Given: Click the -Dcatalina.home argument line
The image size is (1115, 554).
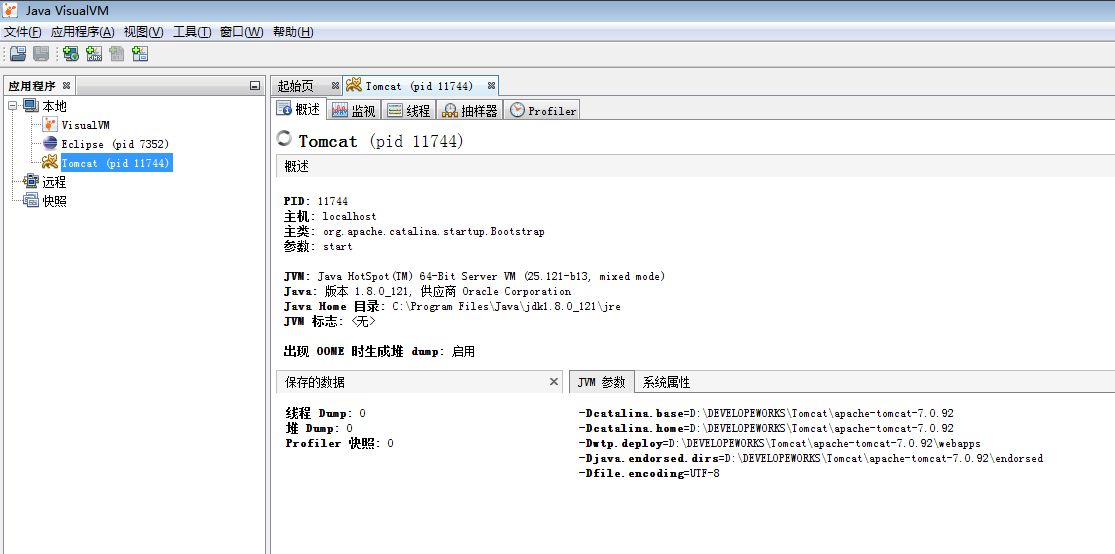Looking at the screenshot, I should pos(766,428).
